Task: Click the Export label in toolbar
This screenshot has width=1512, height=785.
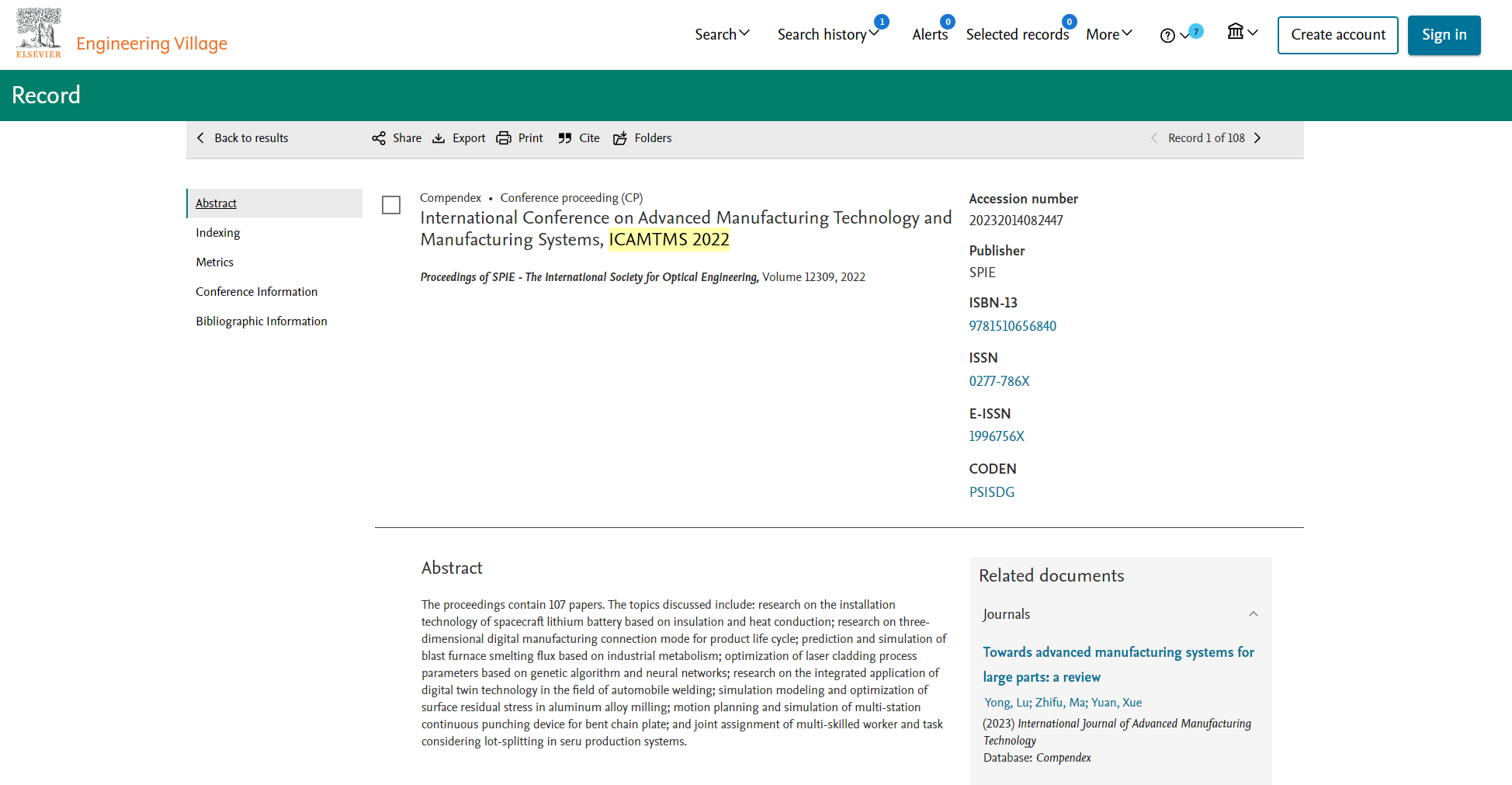Action: pos(469,138)
